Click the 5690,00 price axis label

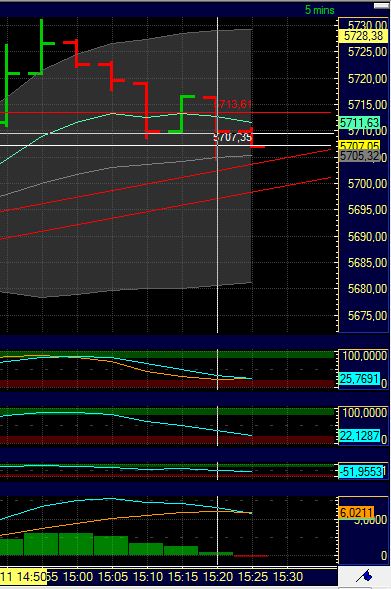[x=367, y=236]
